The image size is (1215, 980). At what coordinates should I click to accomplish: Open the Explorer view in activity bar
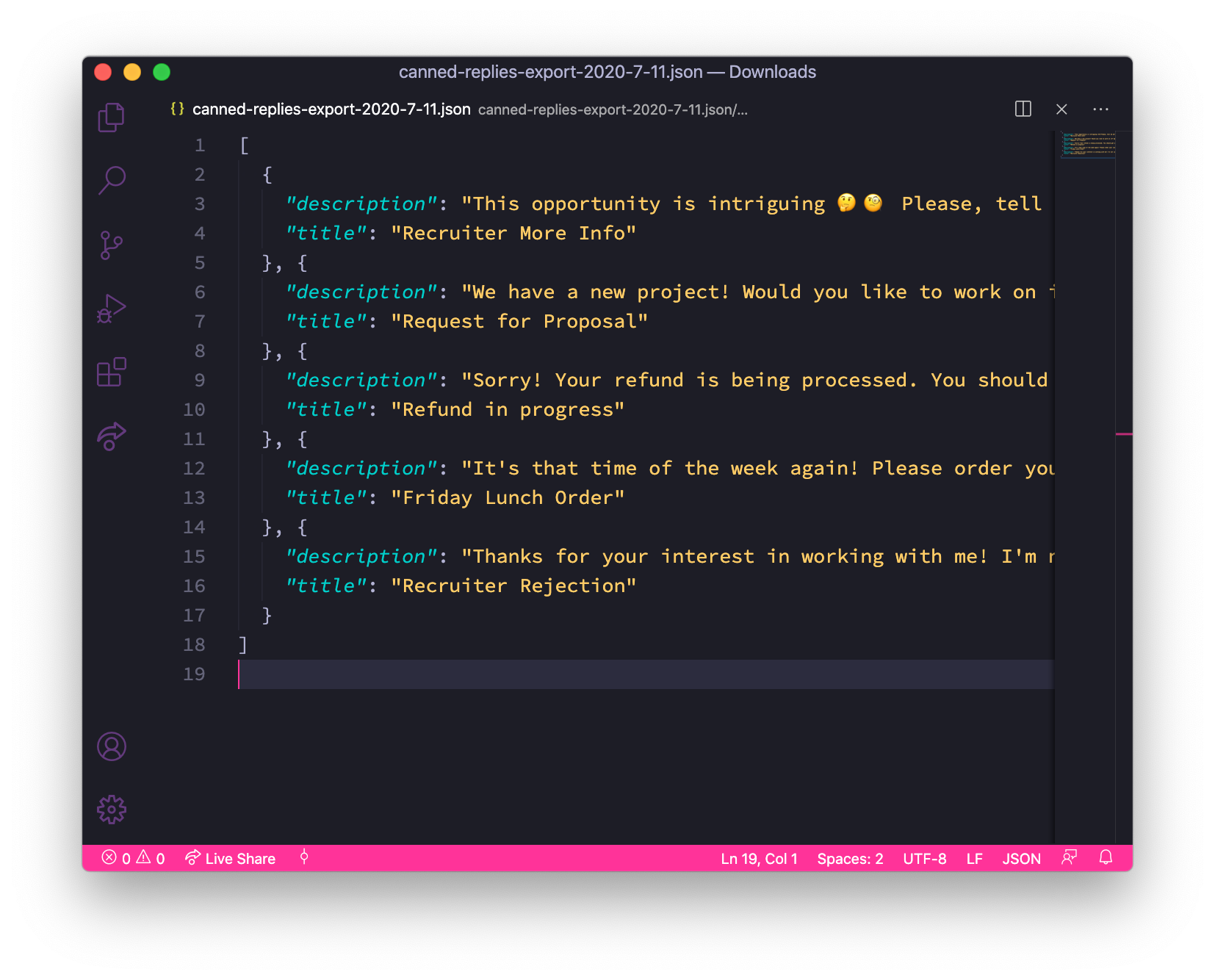(x=111, y=118)
